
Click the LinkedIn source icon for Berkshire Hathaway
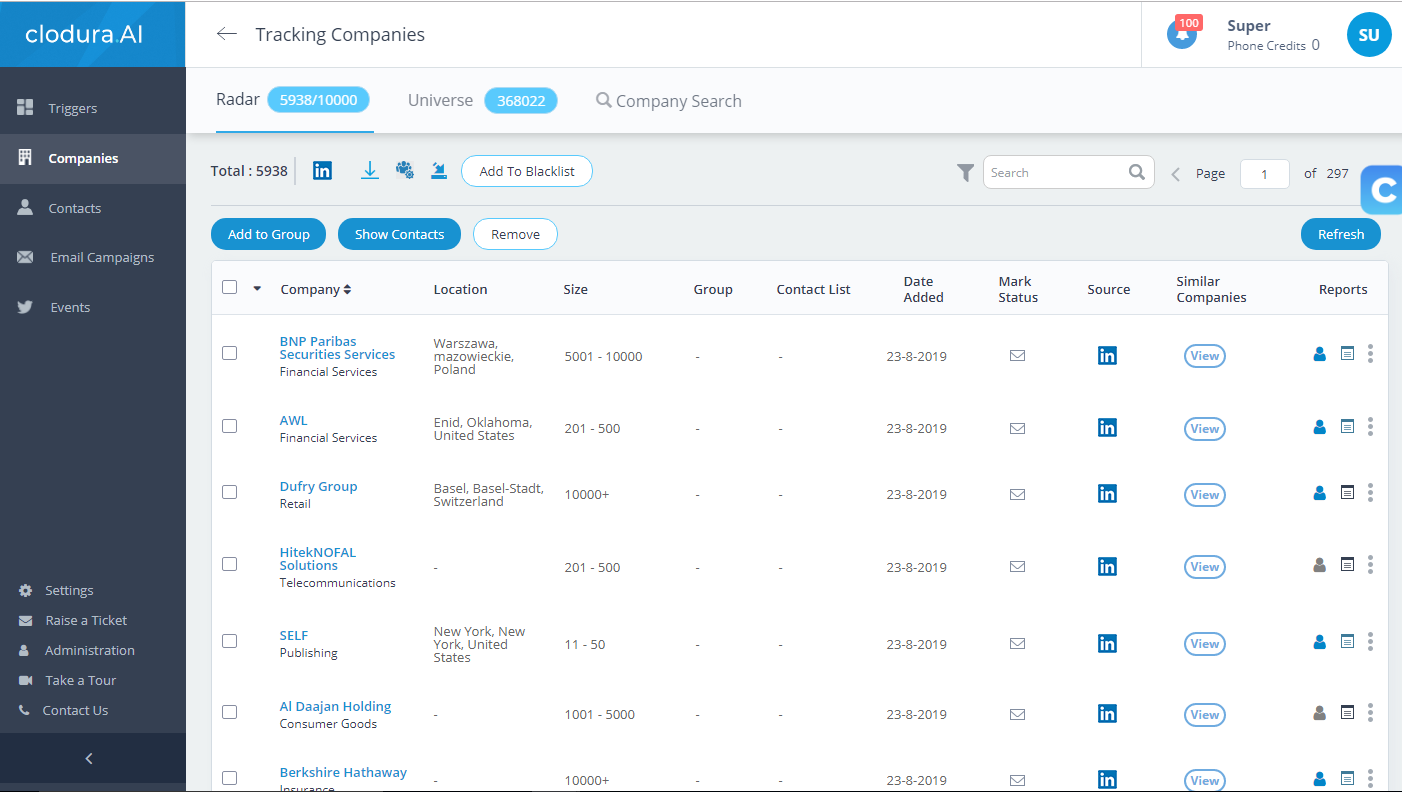[x=1107, y=780]
